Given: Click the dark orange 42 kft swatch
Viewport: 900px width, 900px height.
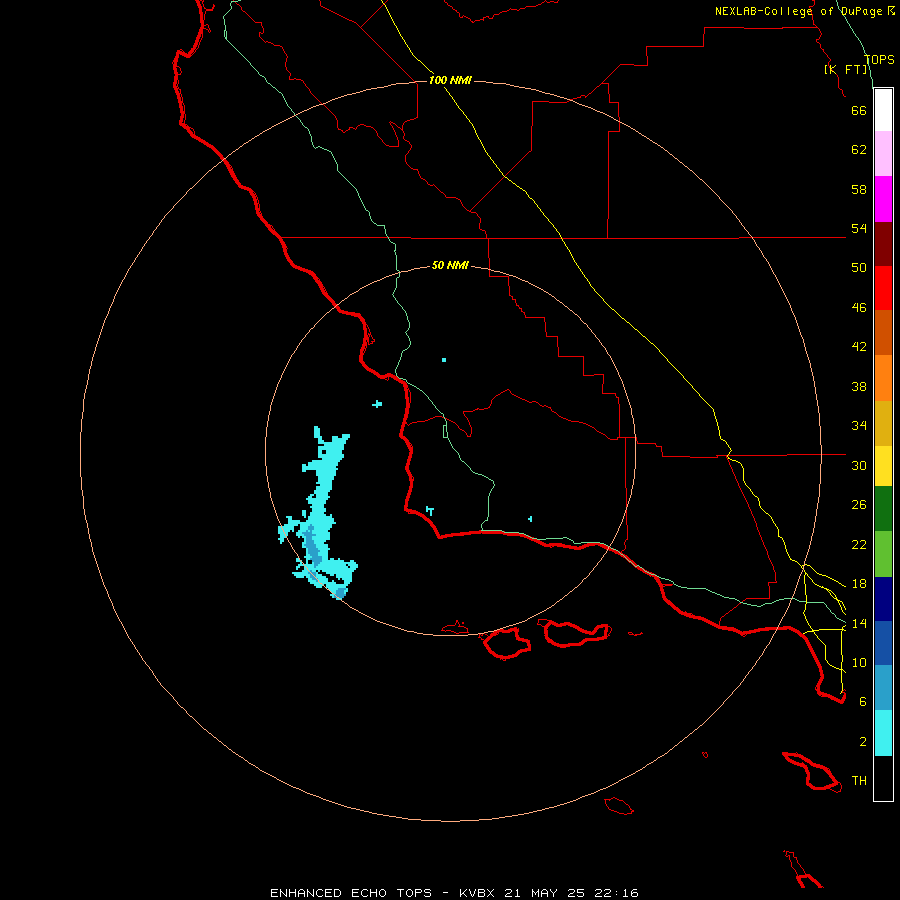Looking at the screenshot, I should click(x=883, y=333).
